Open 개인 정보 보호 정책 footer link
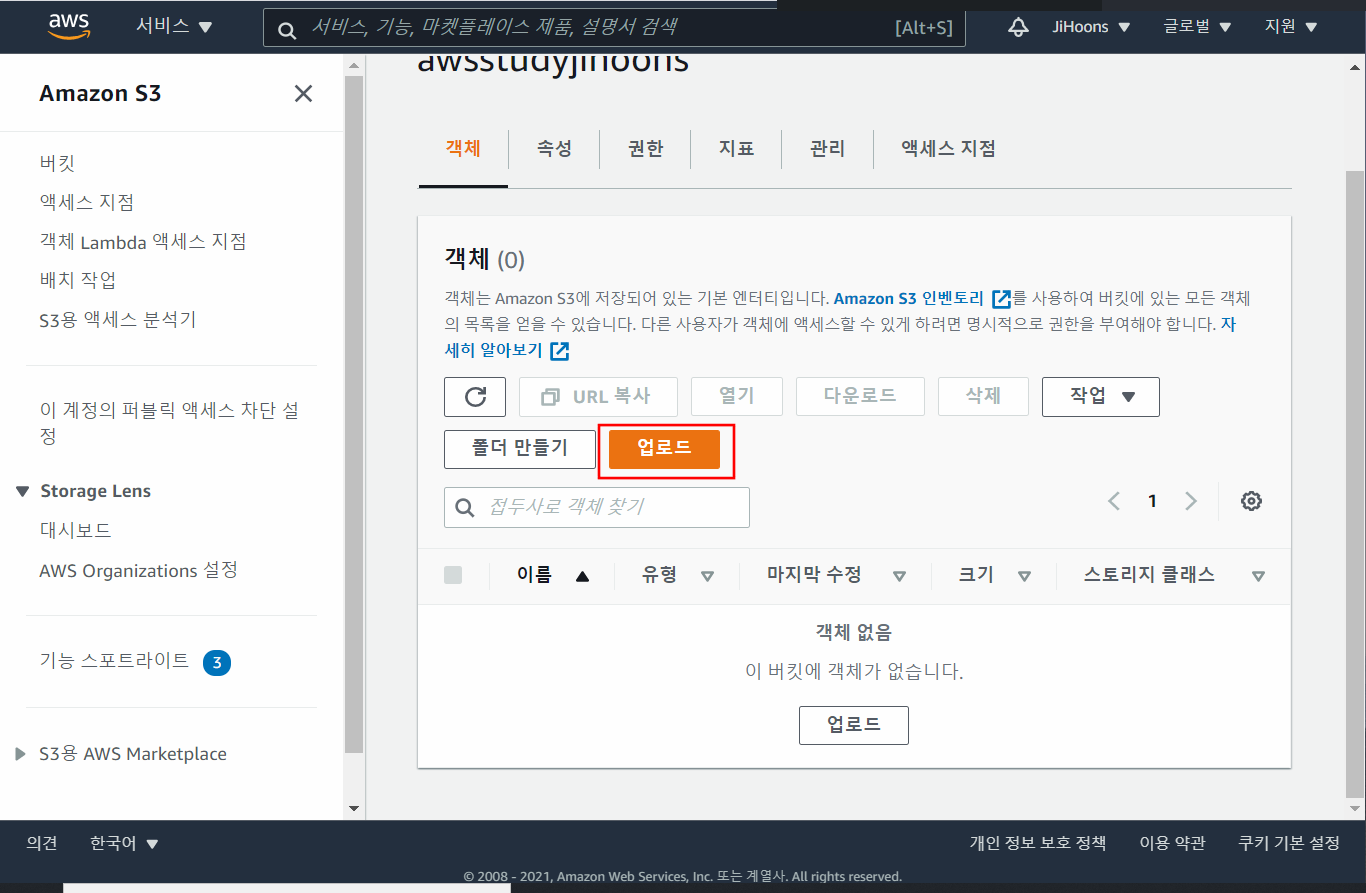Screen dimensions: 1366x893 (x=1038, y=843)
